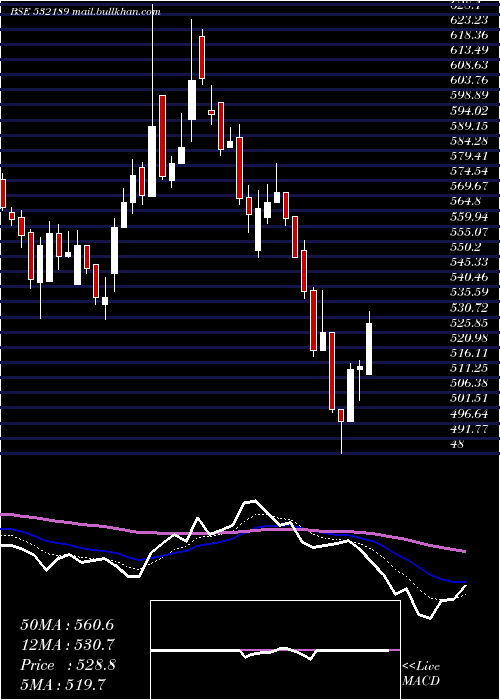The width and height of the screenshot is (500, 700).
Task: Select the 520.98 price axis label
Action: pyautogui.click(x=469, y=338)
